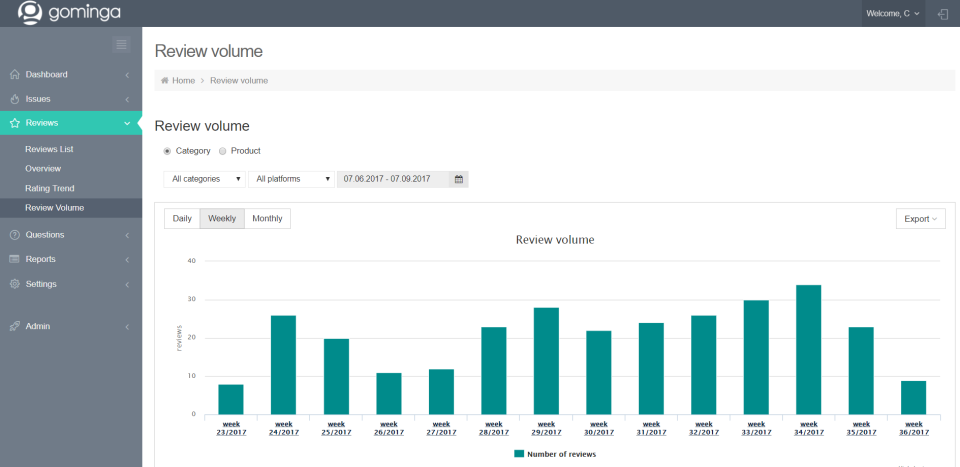Click the Settings gear icon
This screenshot has height=467, width=960.
15,284
